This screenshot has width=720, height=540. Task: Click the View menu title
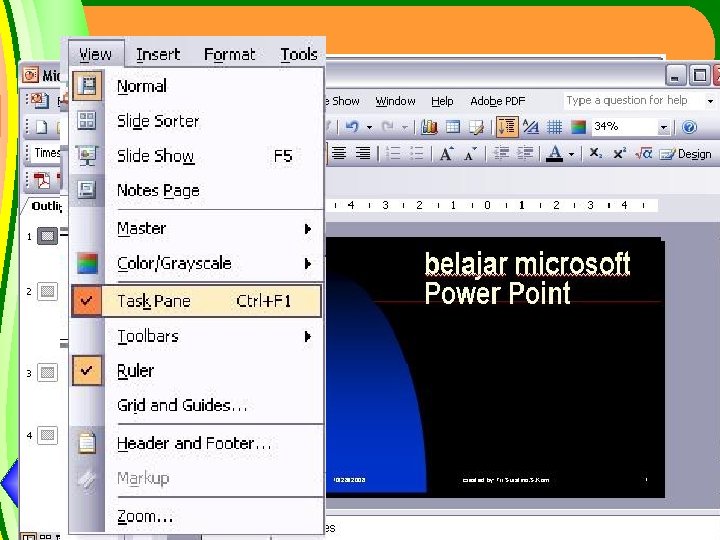pos(96,54)
